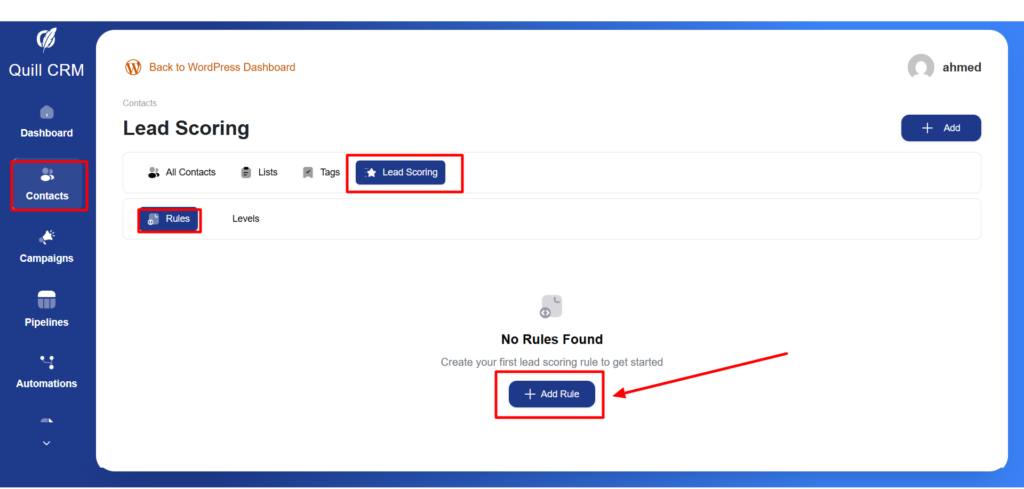Select the Lead Scoring tab
The width and height of the screenshot is (1024, 489).
tap(401, 172)
